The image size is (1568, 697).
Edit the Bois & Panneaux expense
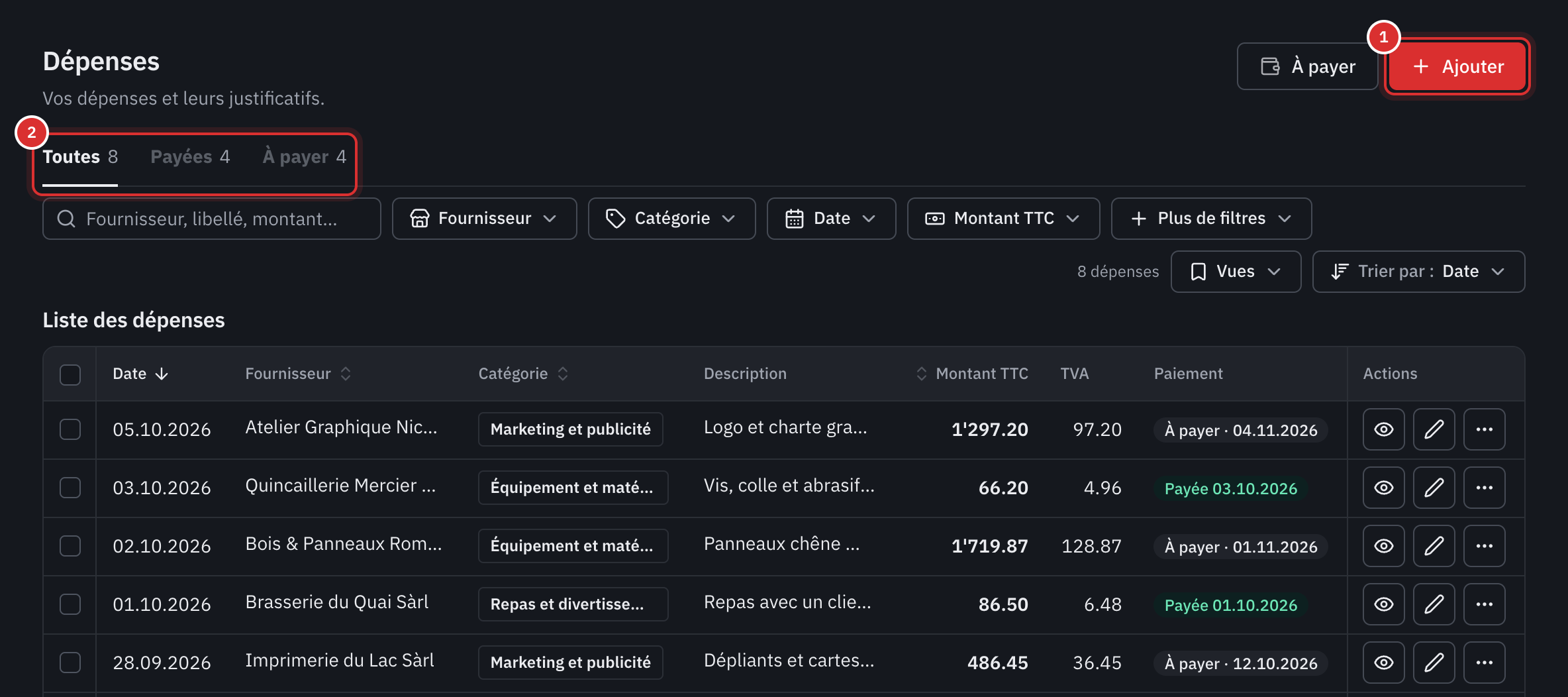[1434, 546]
